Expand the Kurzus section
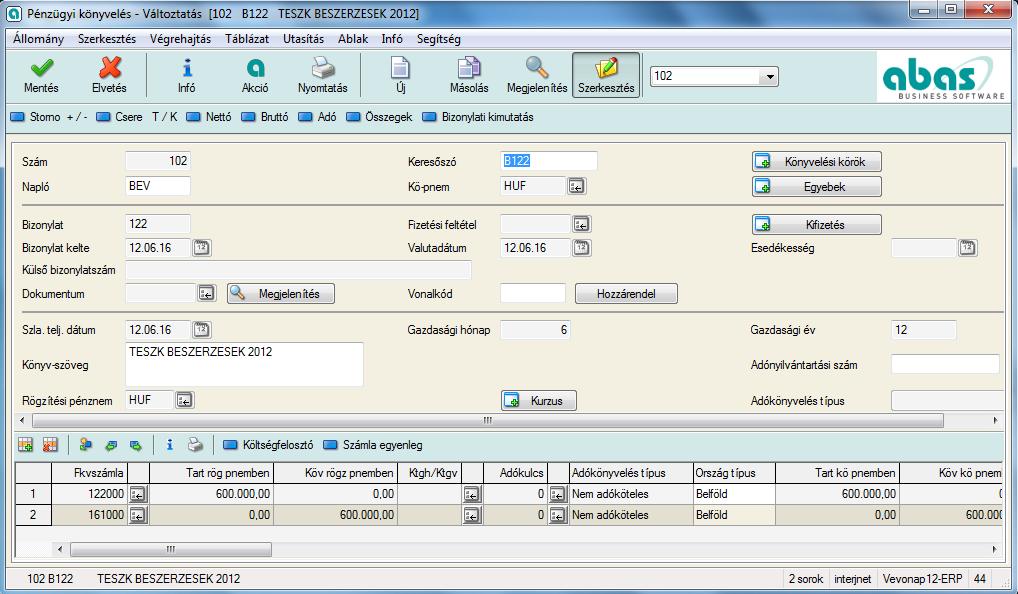This screenshot has width=1018, height=594. pyautogui.click(x=539, y=401)
